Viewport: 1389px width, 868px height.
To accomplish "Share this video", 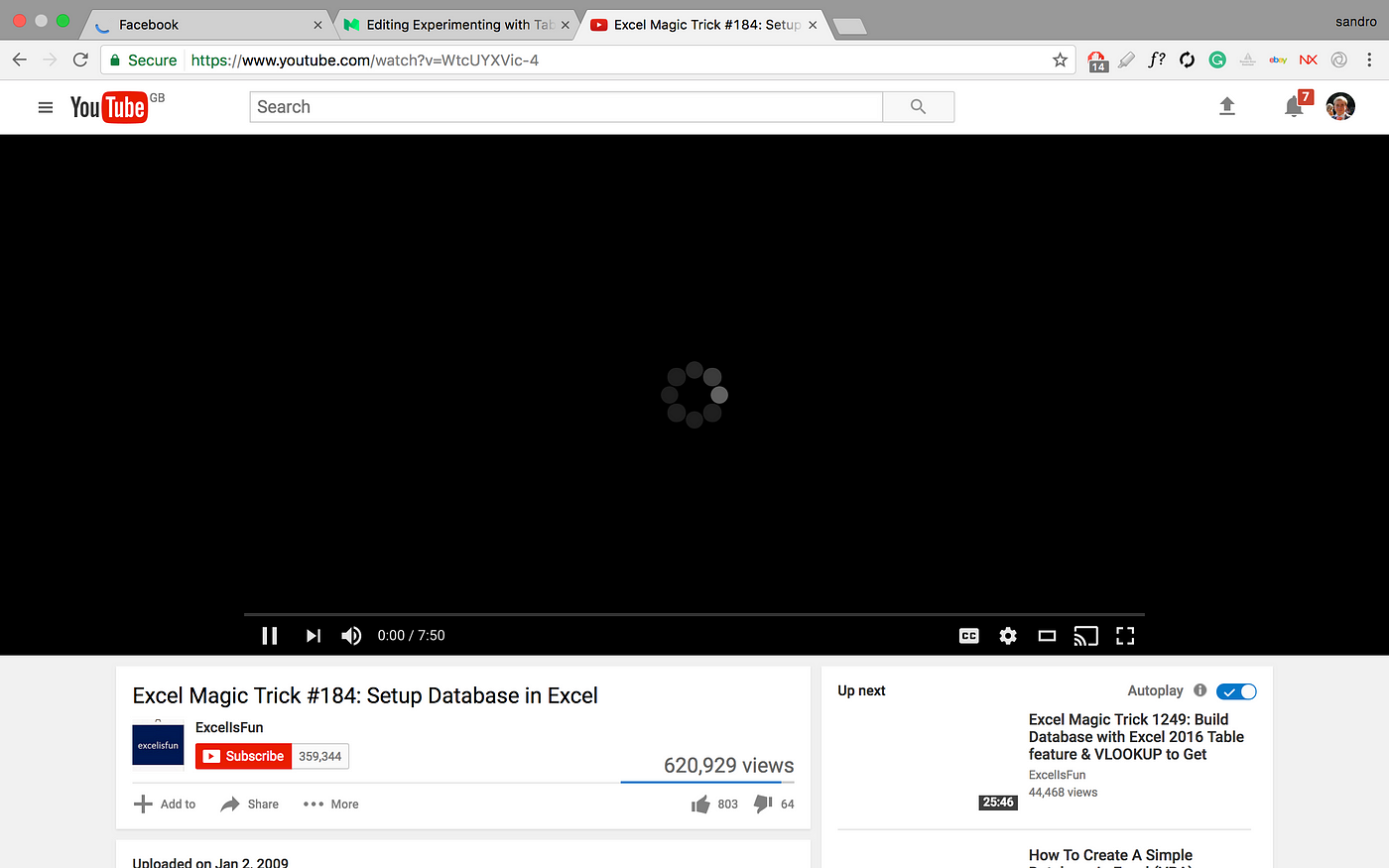I will tap(250, 805).
